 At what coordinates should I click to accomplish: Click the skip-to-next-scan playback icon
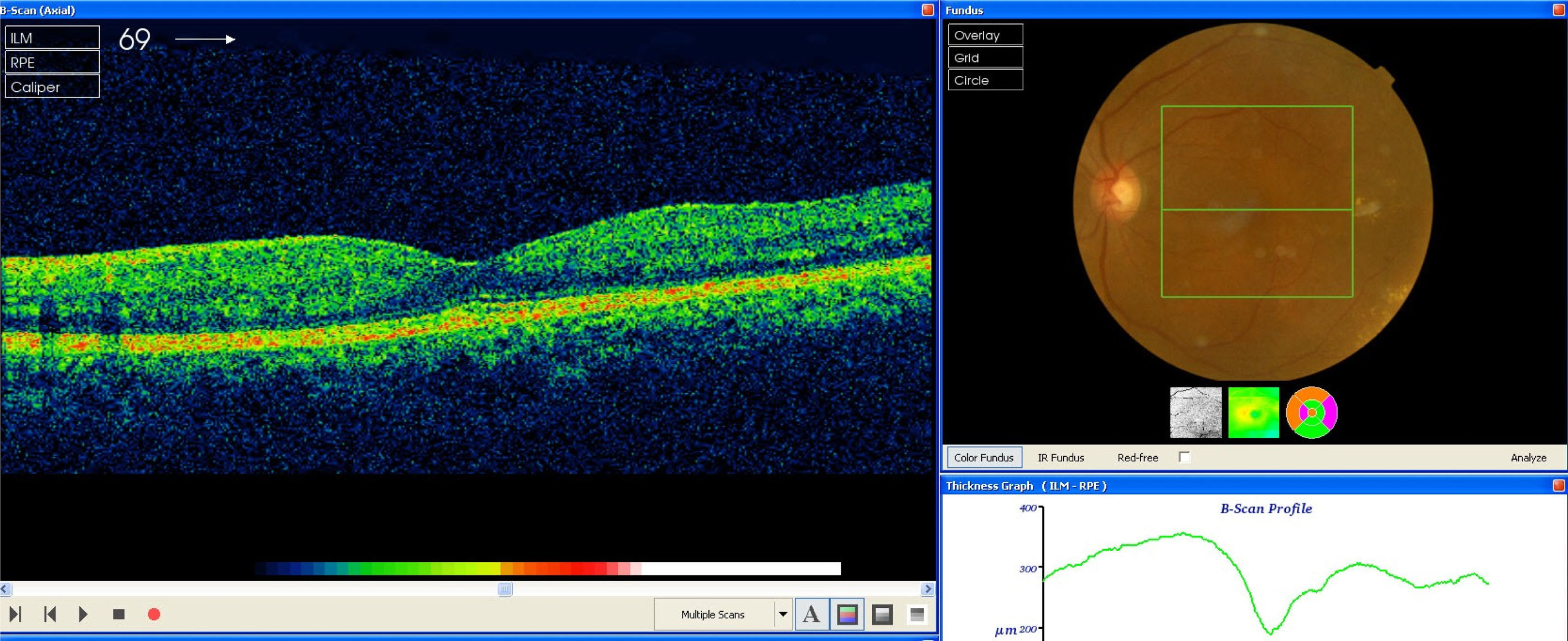point(16,614)
